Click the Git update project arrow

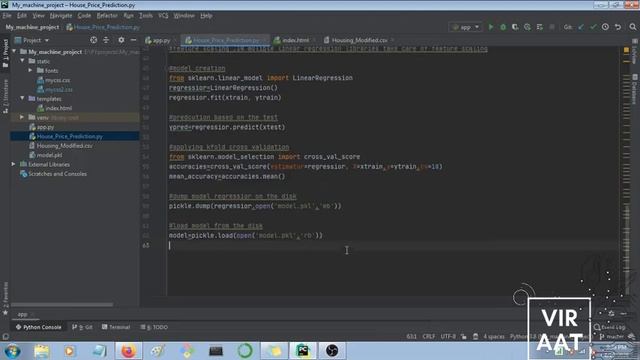click(581, 27)
